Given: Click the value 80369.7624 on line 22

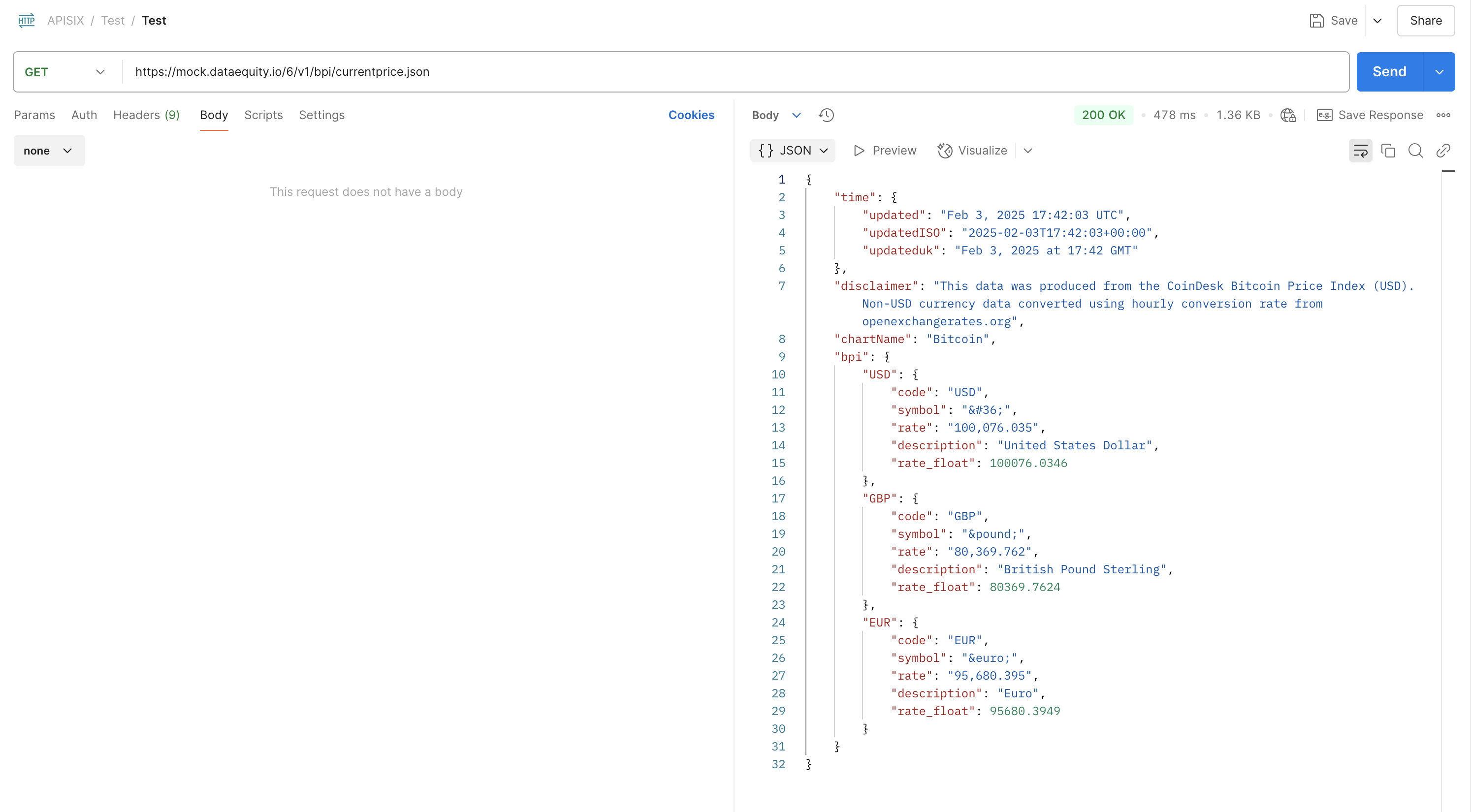Looking at the screenshot, I should point(1024,587).
